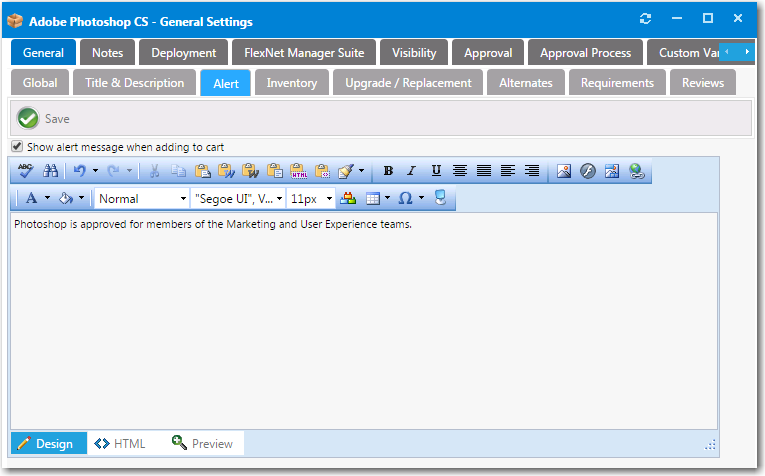Open Find and Replace binoculars icon
Image resolution: width=765 pixels, height=476 pixels.
pyautogui.click(x=50, y=171)
